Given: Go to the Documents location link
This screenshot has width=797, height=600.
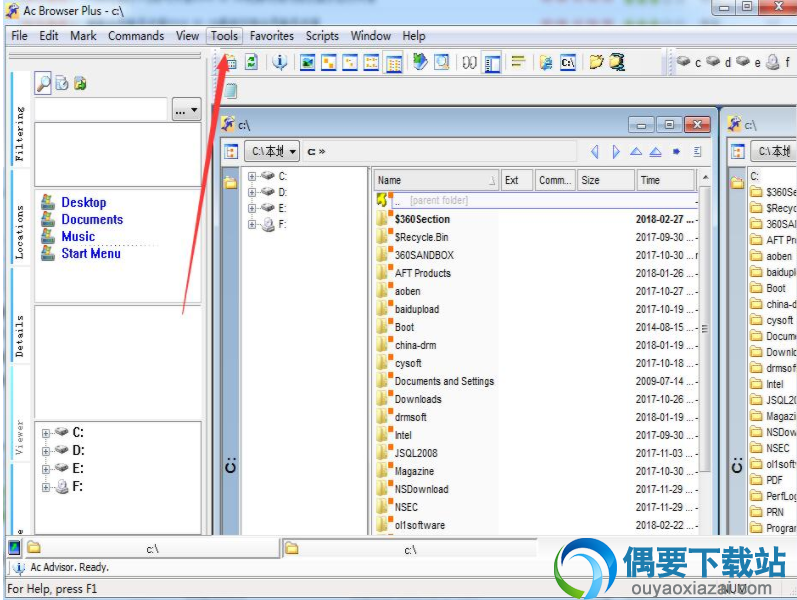Looking at the screenshot, I should tap(92, 219).
